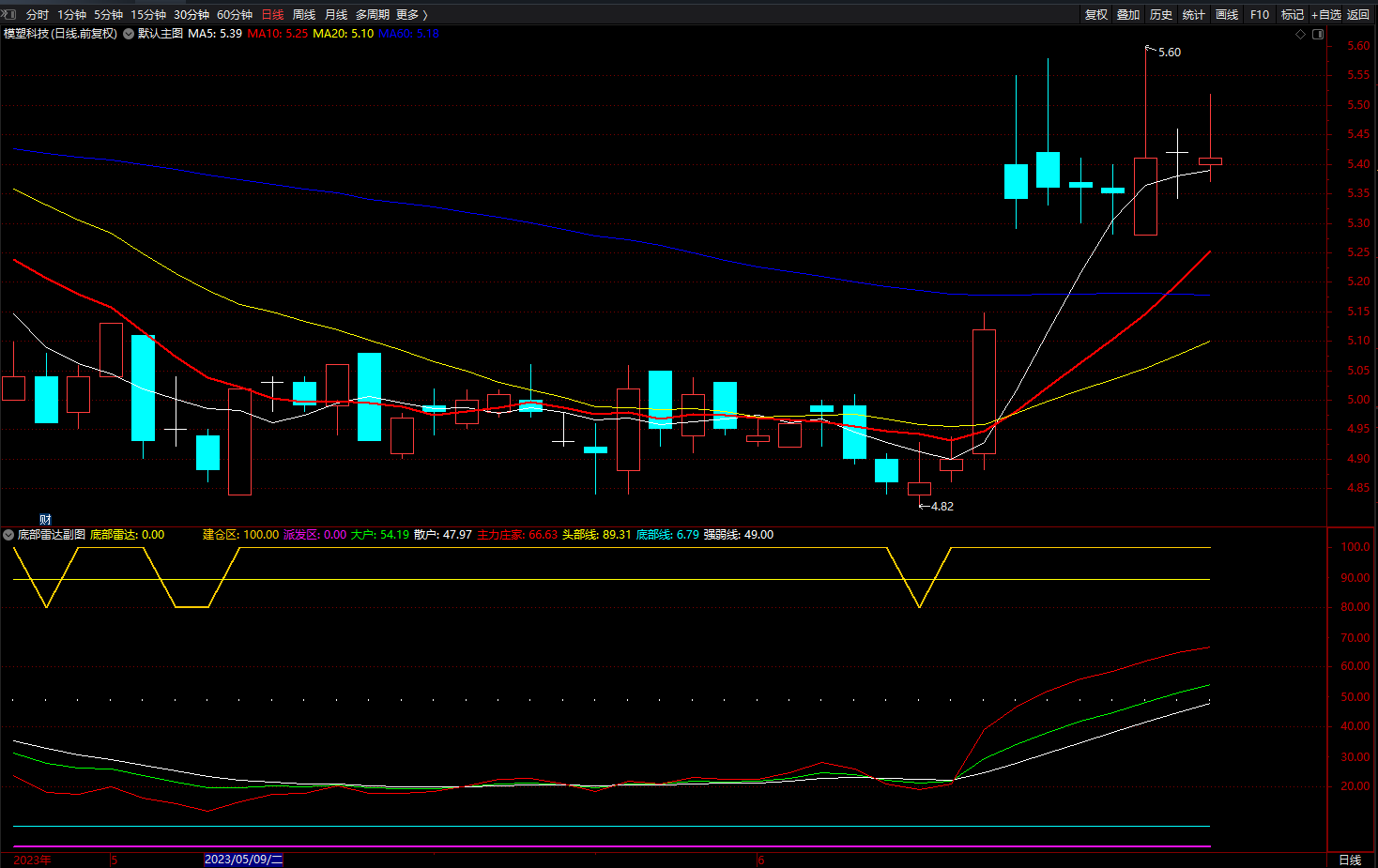Screen dimensions: 1378x868
Task: Expand the 默认主图 main chart indicator dropdown
Action: point(129,34)
